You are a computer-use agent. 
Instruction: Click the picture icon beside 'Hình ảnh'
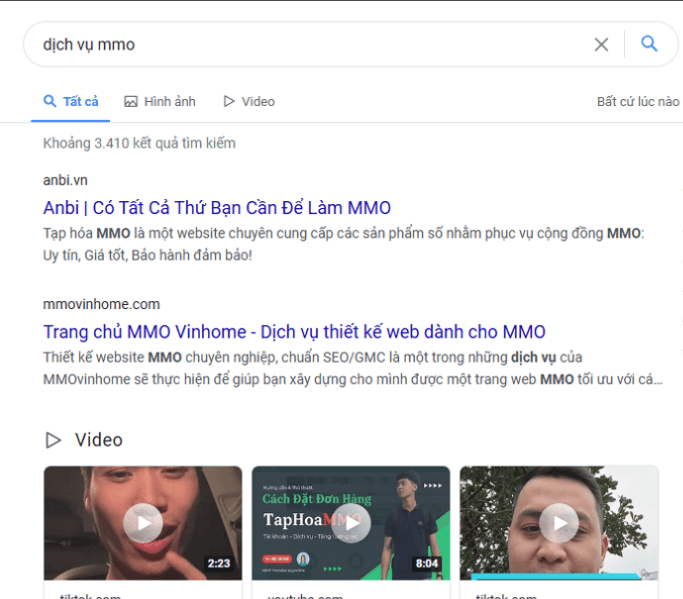(131, 102)
